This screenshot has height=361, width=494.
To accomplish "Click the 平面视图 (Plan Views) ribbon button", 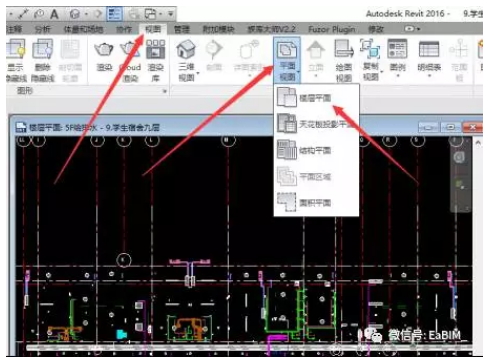I will point(287,60).
